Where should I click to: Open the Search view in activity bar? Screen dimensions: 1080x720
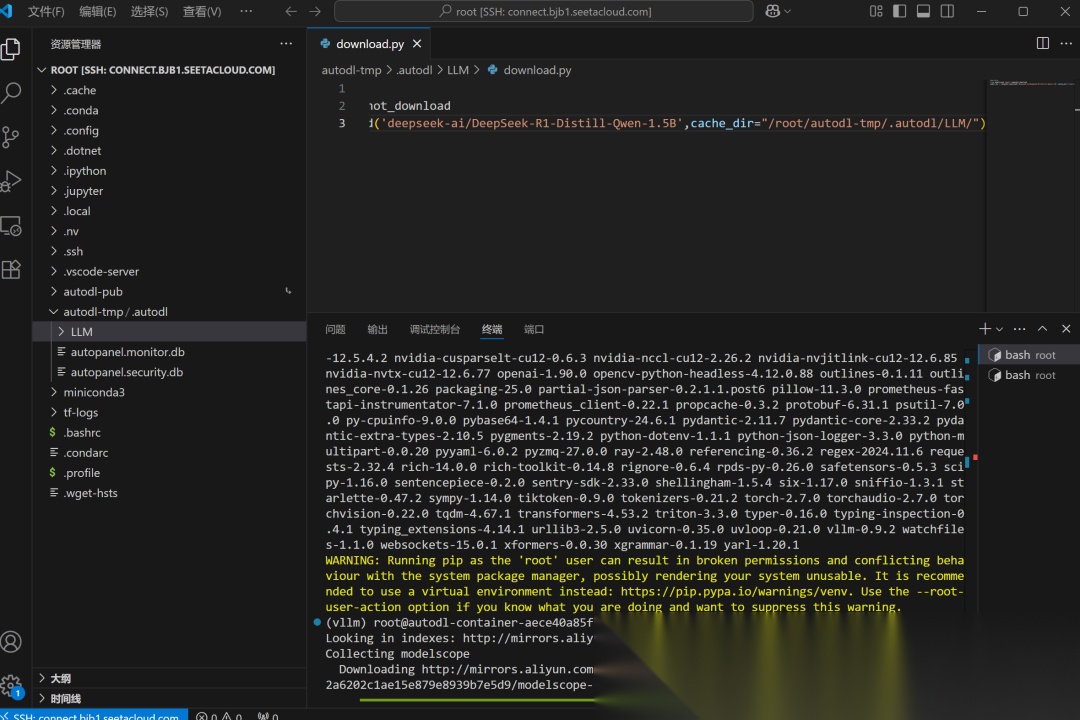coord(11,92)
